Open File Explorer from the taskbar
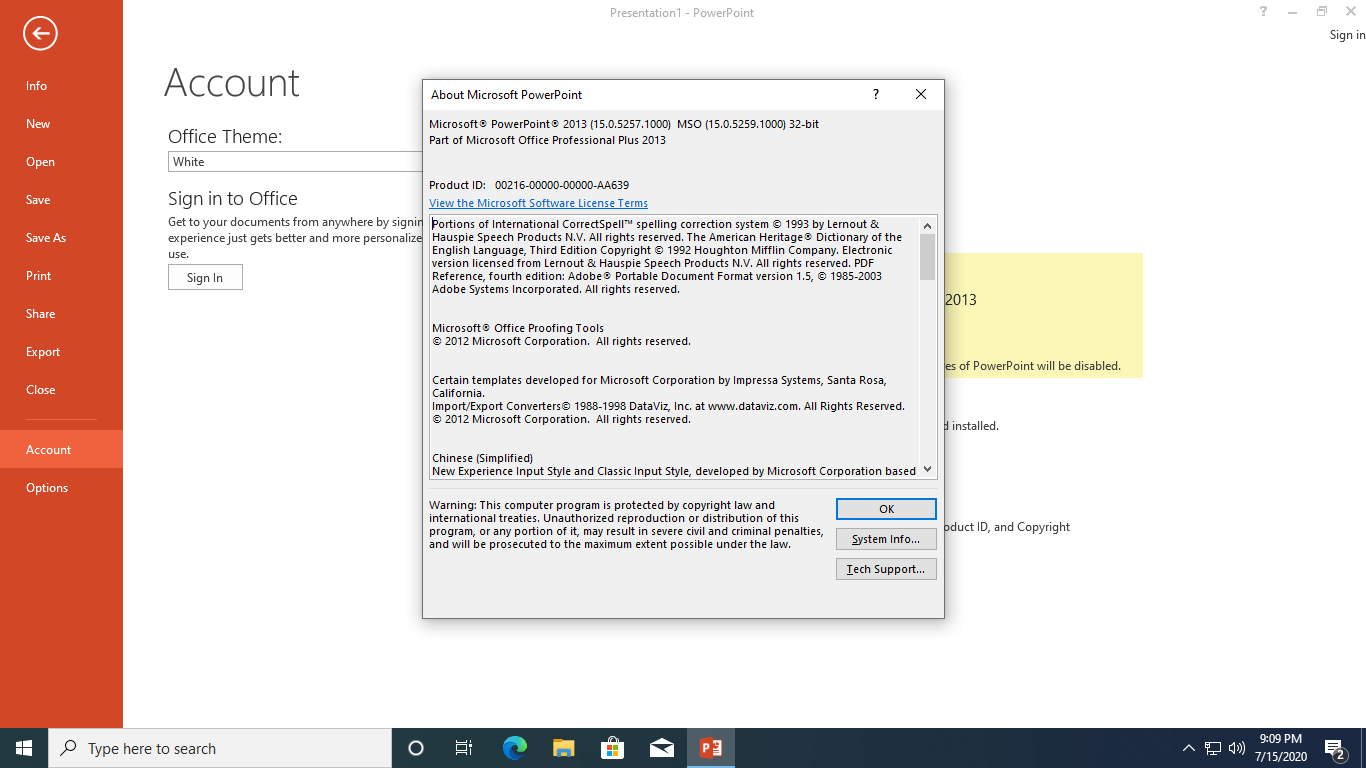The image size is (1366, 768). click(x=563, y=748)
